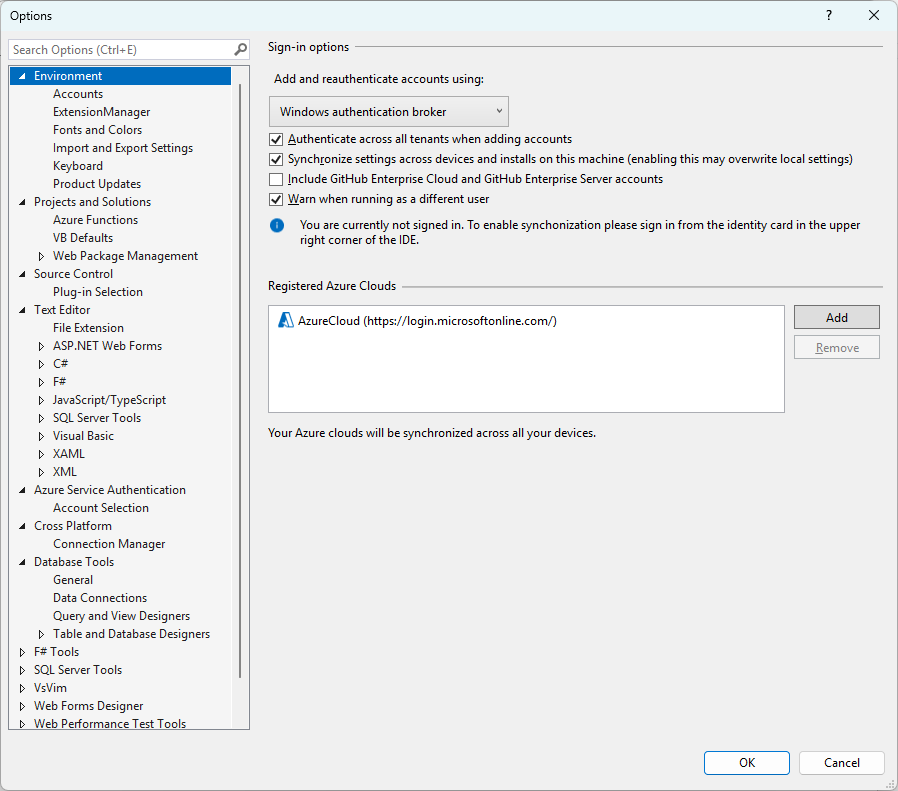The width and height of the screenshot is (898, 791).
Task: Click the Cancel button
Action: (842, 763)
